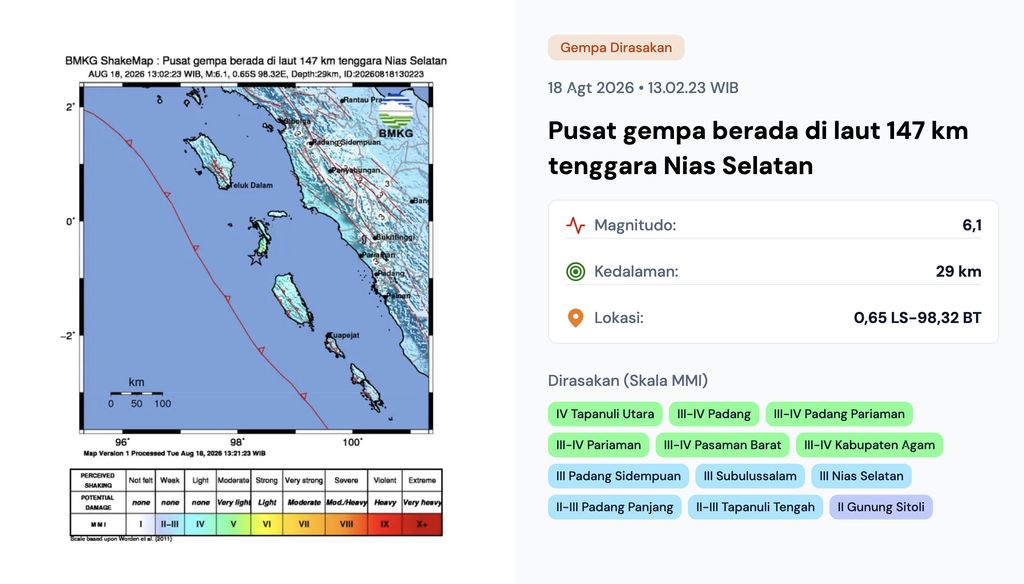The width and height of the screenshot is (1024, 584).
Task: Click the shakemap image thumbnail
Action: coord(256,297)
